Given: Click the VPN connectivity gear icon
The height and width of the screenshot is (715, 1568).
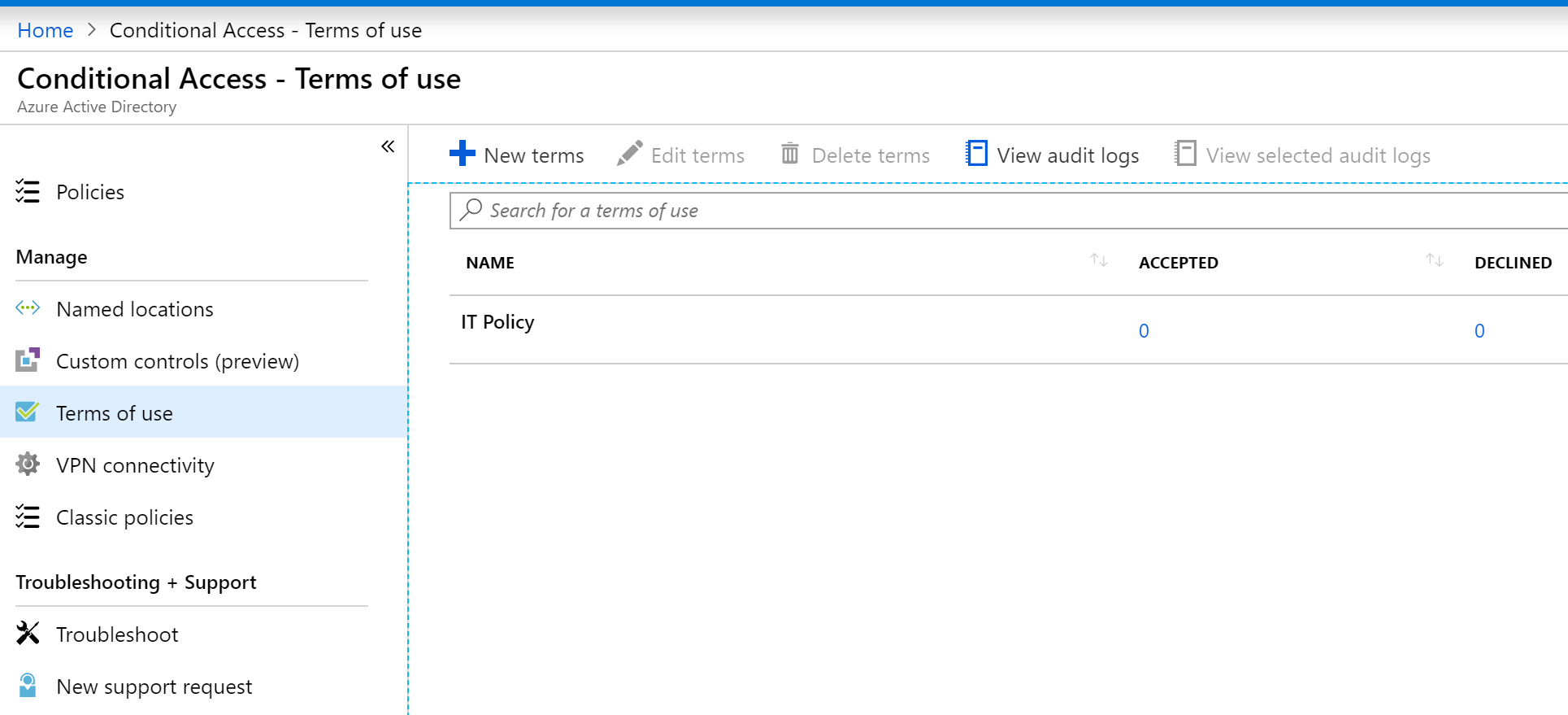Looking at the screenshot, I should pyautogui.click(x=28, y=464).
